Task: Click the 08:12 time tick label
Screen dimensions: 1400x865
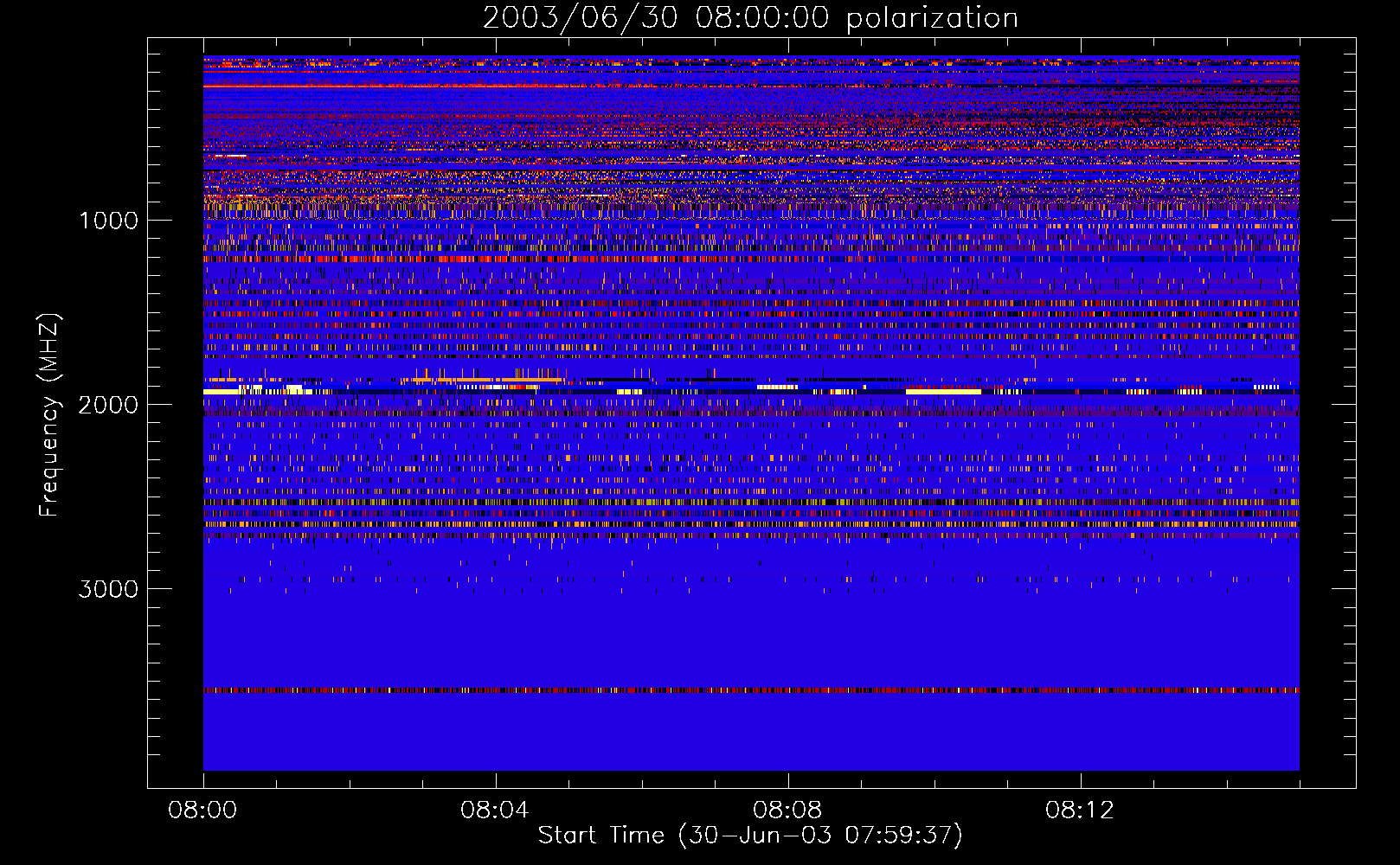Action: click(1079, 811)
